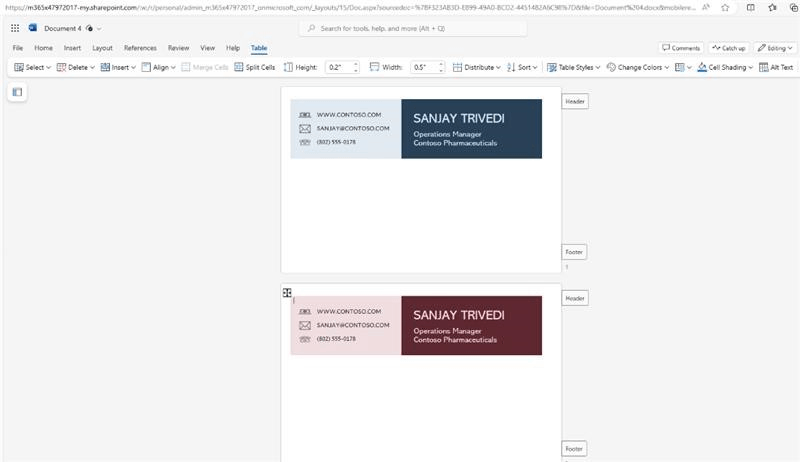
Task: Switch to the View tab
Action: click(x=207, y=48)
